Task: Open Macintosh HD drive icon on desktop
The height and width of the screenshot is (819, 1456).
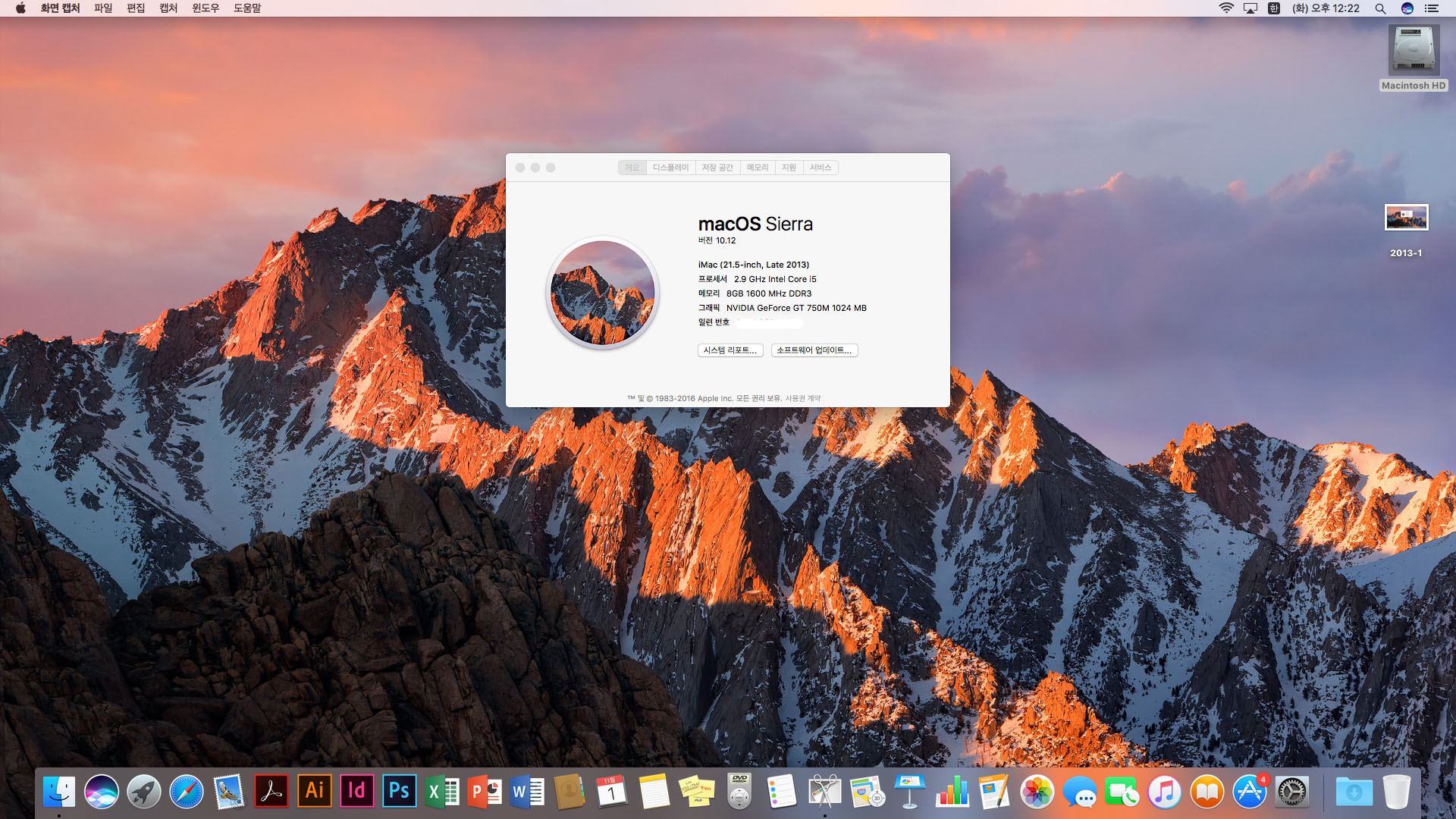Action: [1414, 52]
